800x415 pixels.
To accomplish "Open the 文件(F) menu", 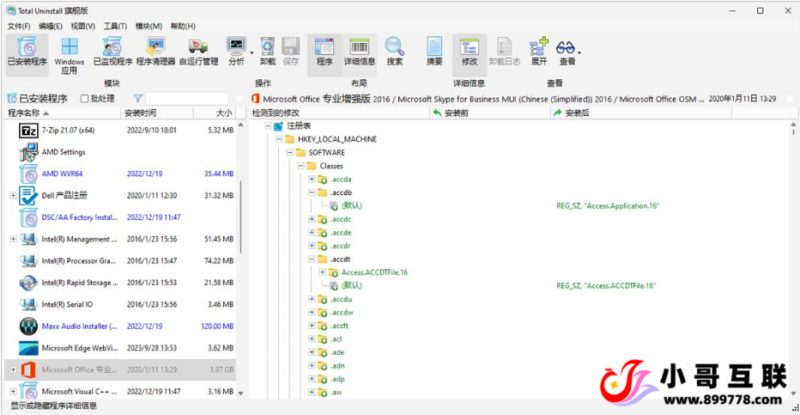I will pos(19,26).
